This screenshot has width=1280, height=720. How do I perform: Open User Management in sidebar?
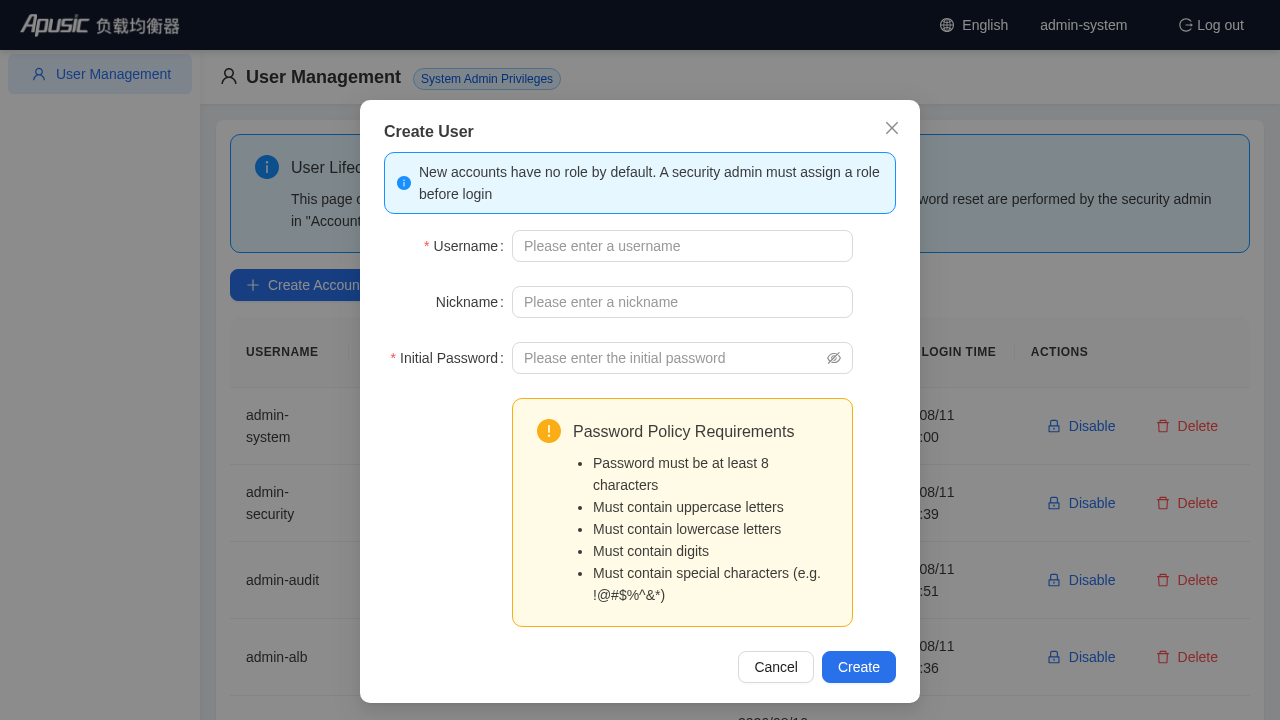click(100, 74)
